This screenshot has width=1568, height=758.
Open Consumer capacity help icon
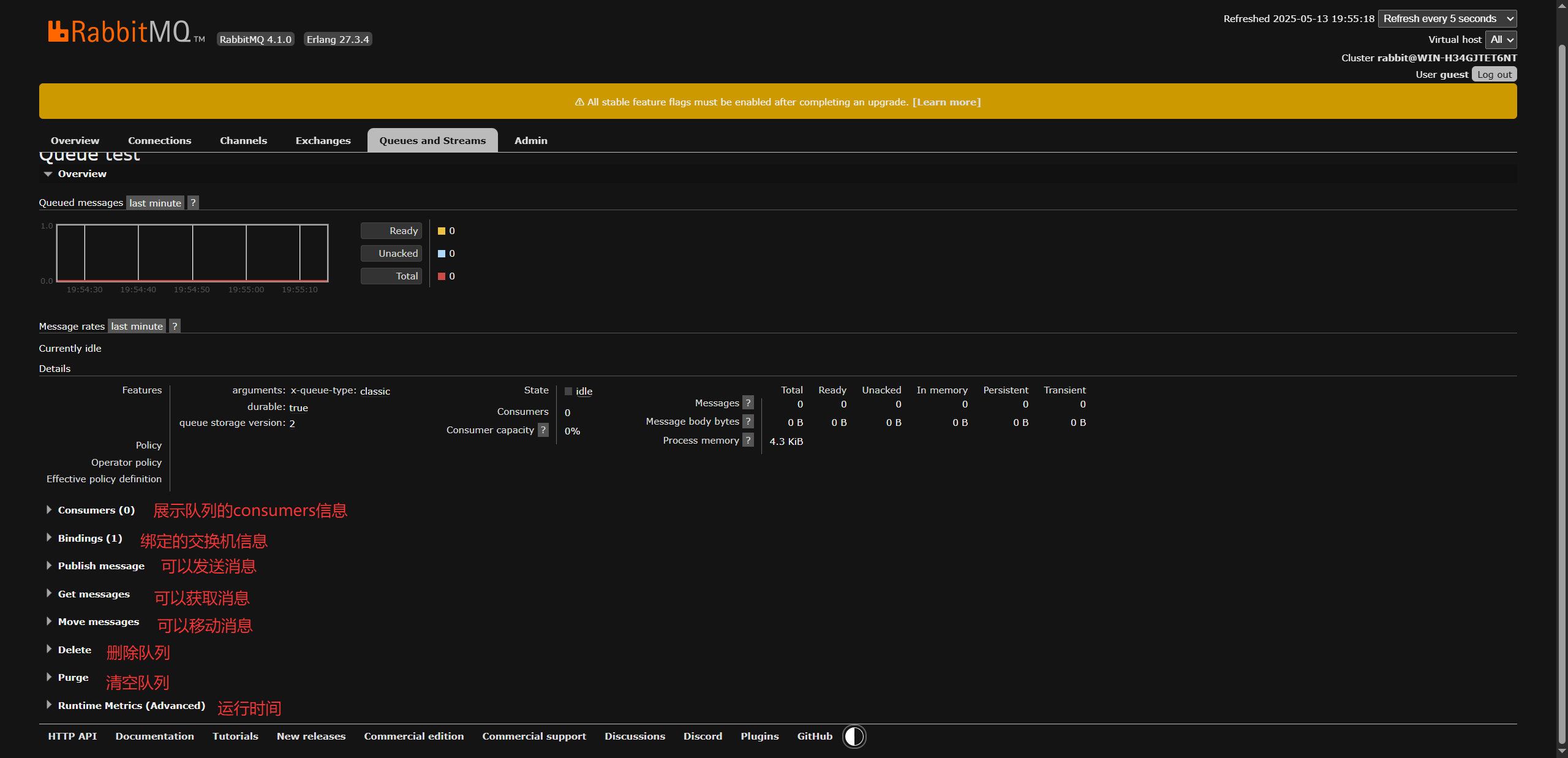click(543, 430)
